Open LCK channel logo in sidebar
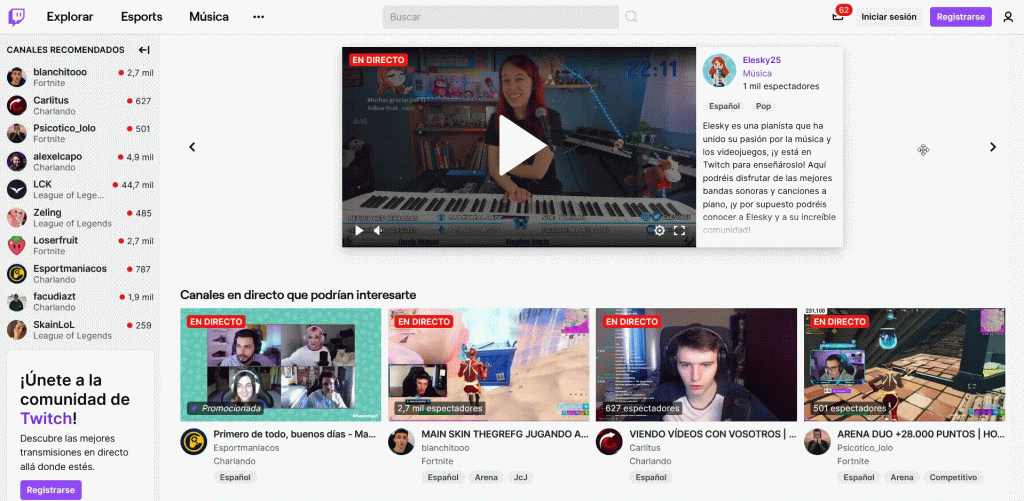The width and height of the screenshot is (1024, 501). (x=16, y=189)
